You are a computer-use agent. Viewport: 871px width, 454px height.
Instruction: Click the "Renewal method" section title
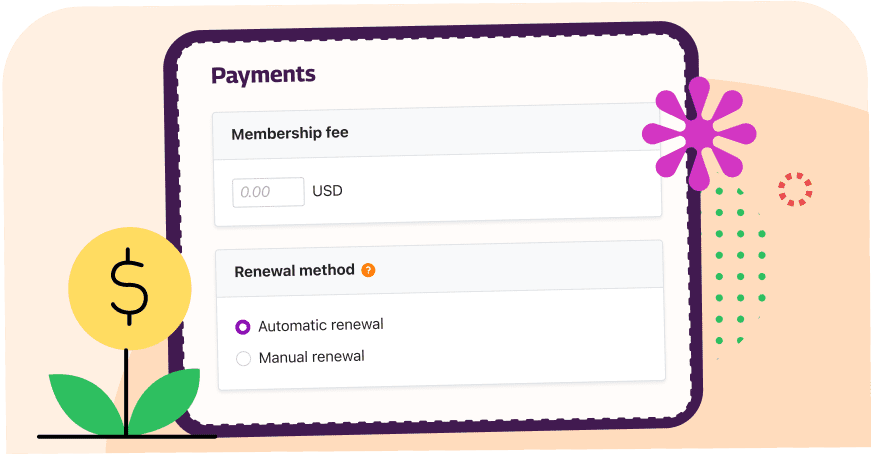pos(294,270)
